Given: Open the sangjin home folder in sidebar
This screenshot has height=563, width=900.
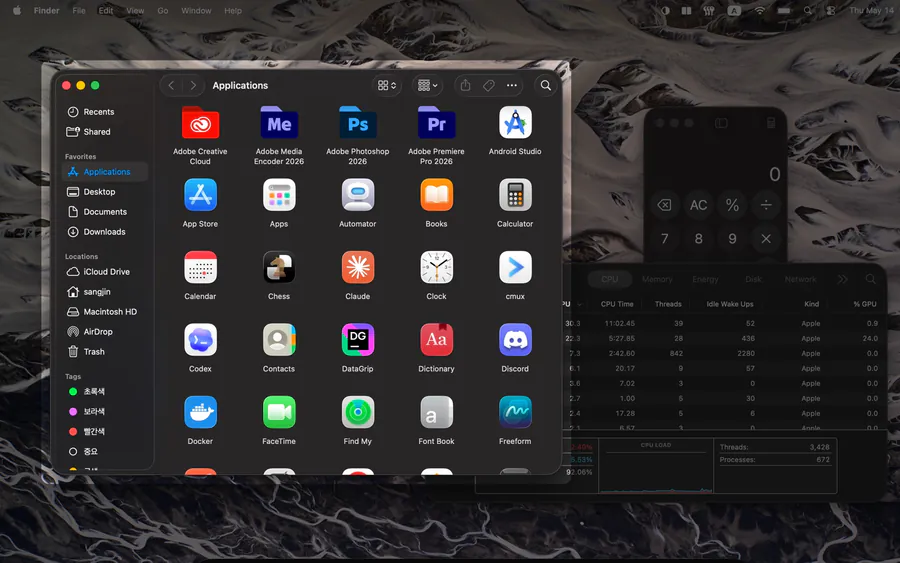Looking at the screenshot, I should coord(105,292).
